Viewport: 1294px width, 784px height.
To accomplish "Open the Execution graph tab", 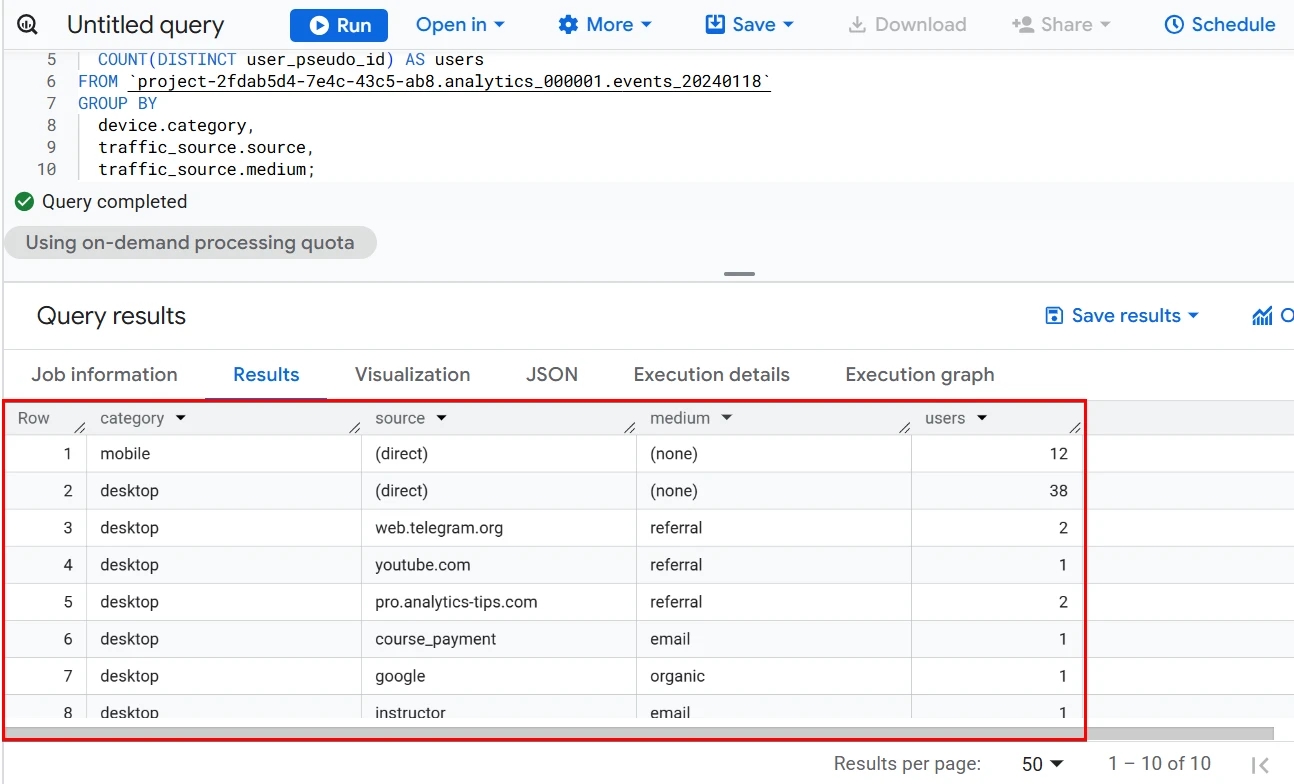I will (x=920, y=375).
